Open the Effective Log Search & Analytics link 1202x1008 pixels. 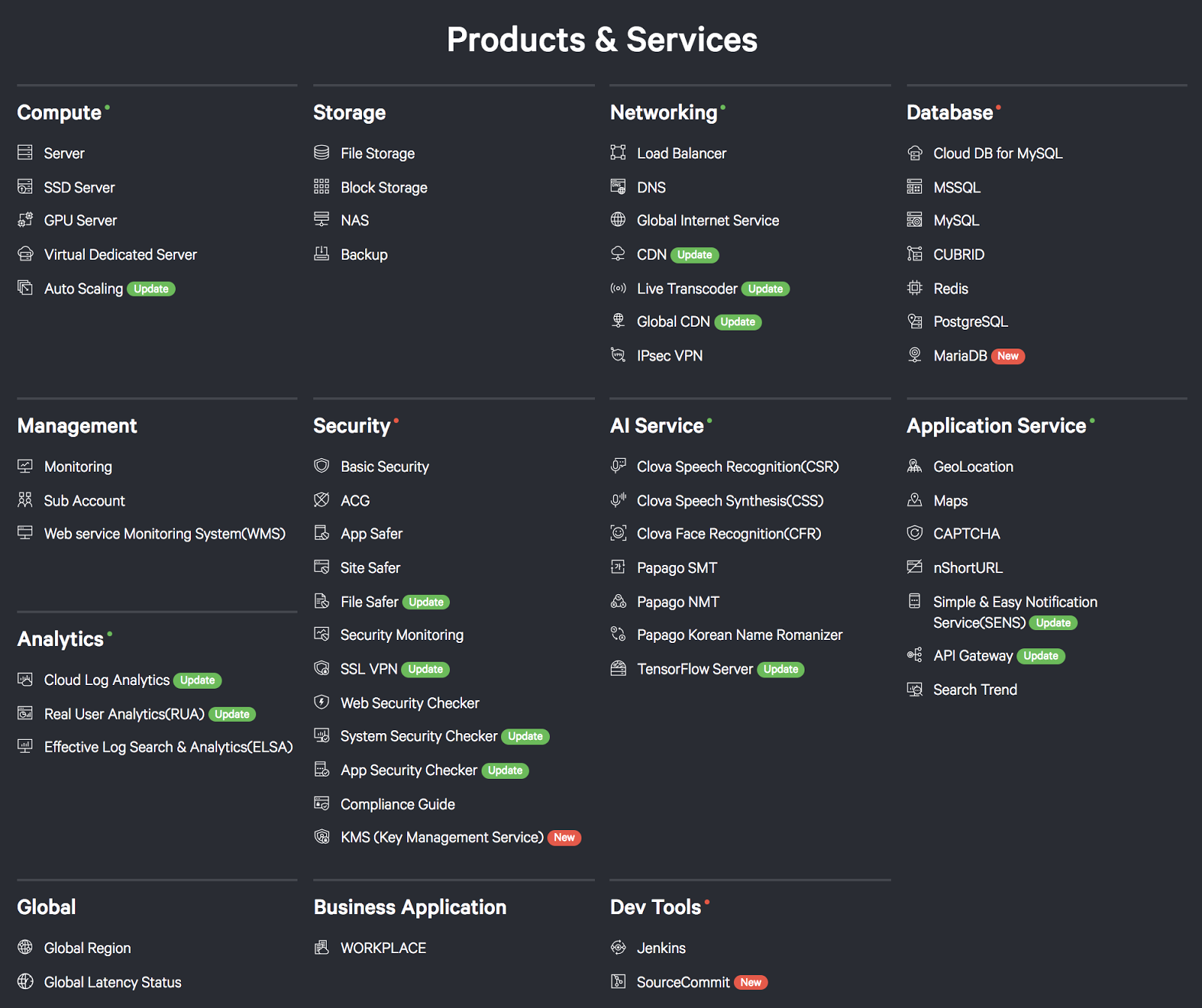tap(168, 747)
